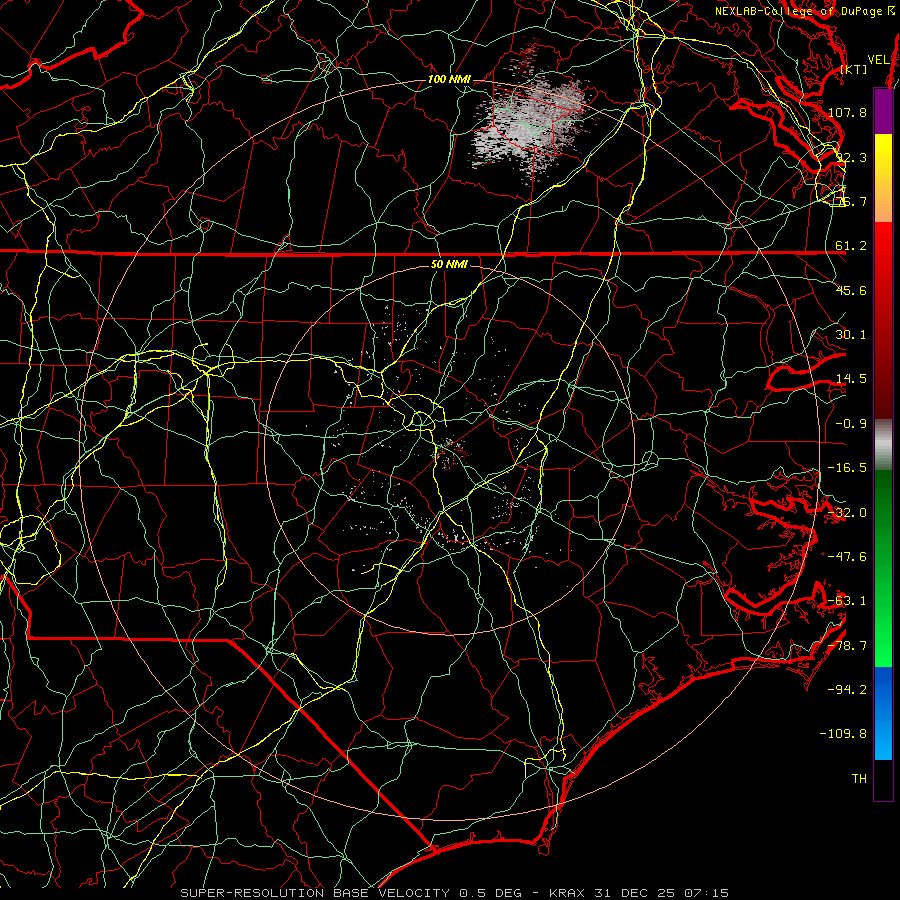Image resolution: width=900 pixels, height=900 pixels.
Task: Select the -94.2 legend value
Action: 847,690
